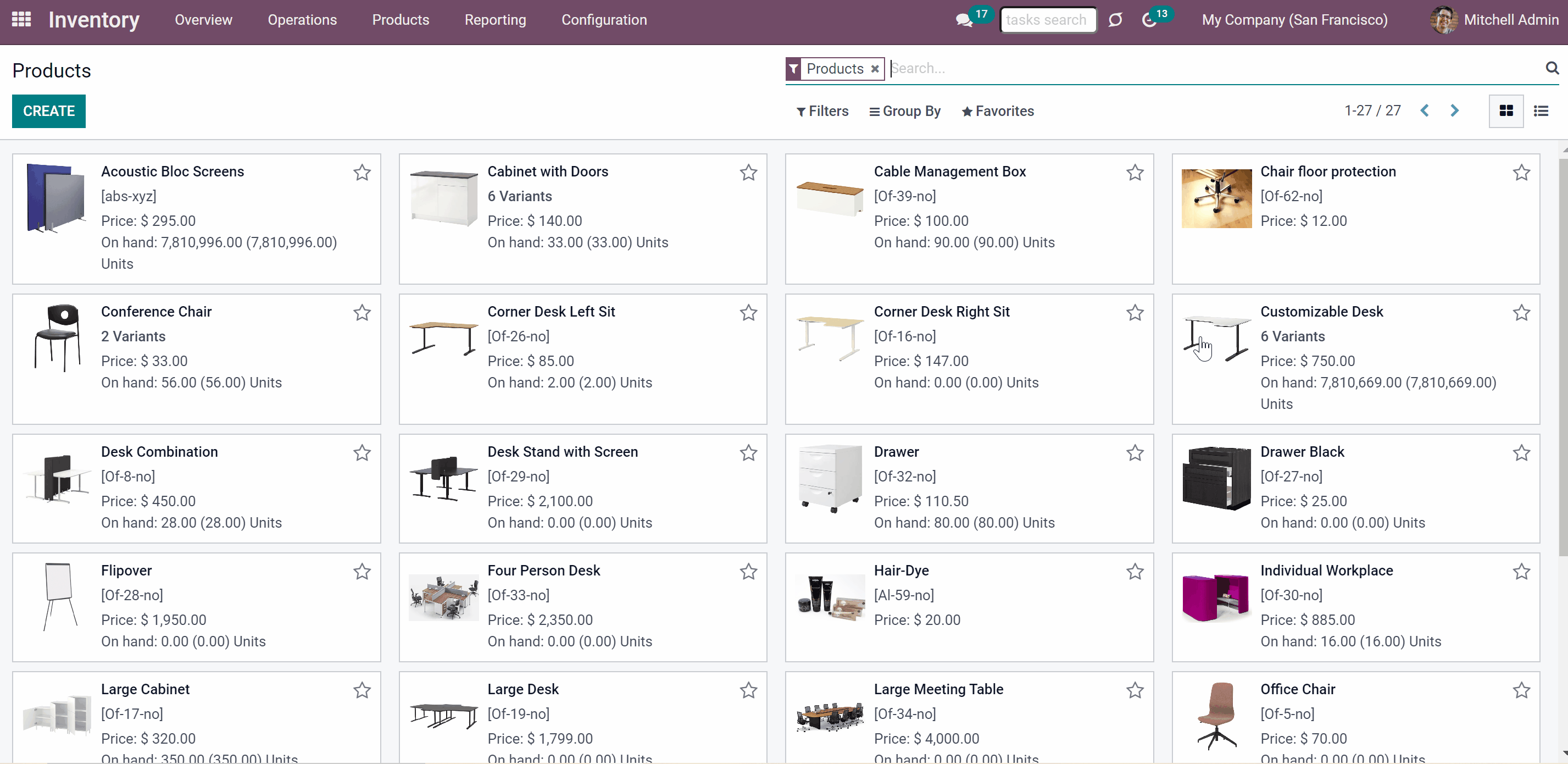
Task: Open the Operations menu
Action: point(302,20)
